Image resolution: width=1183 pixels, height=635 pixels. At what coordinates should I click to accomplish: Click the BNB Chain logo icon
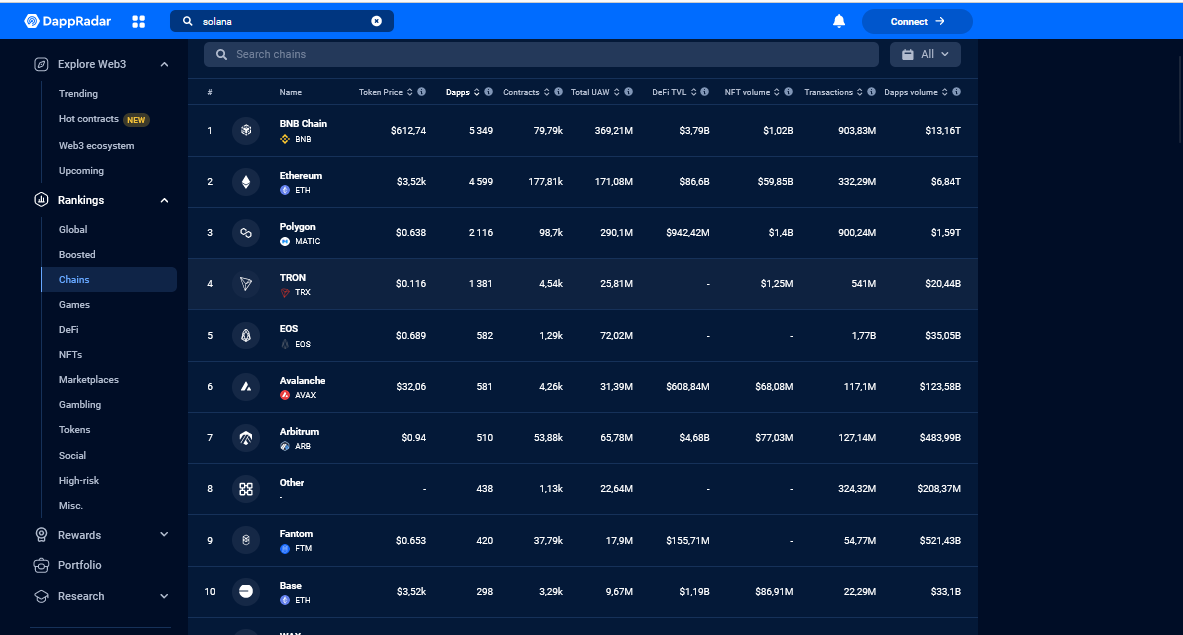[x=246, y=131]
